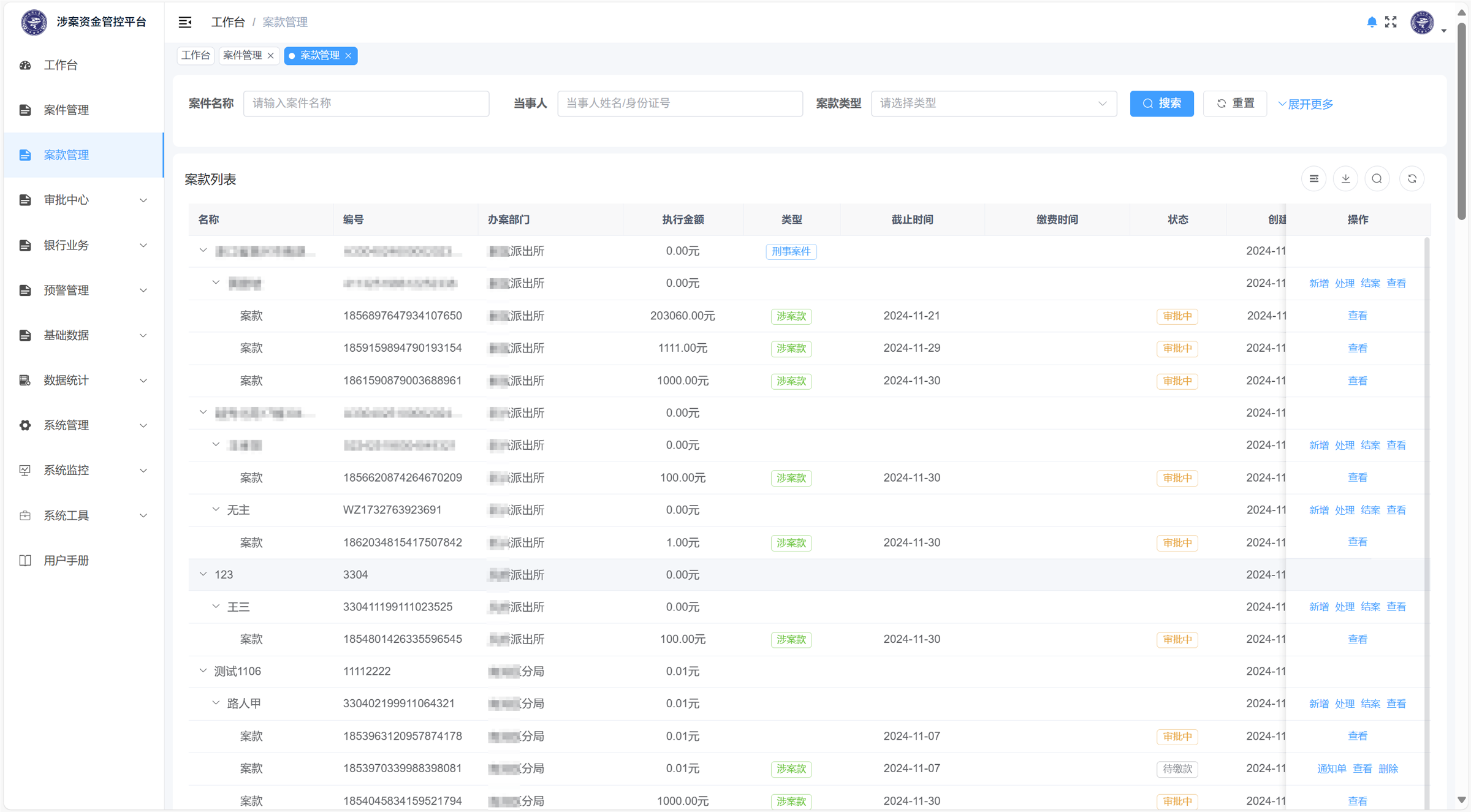Open the 案款类型 dropdown selector
Image resolution: width=1471 pixels, height=812 pixels.
[x=994, y=104]
